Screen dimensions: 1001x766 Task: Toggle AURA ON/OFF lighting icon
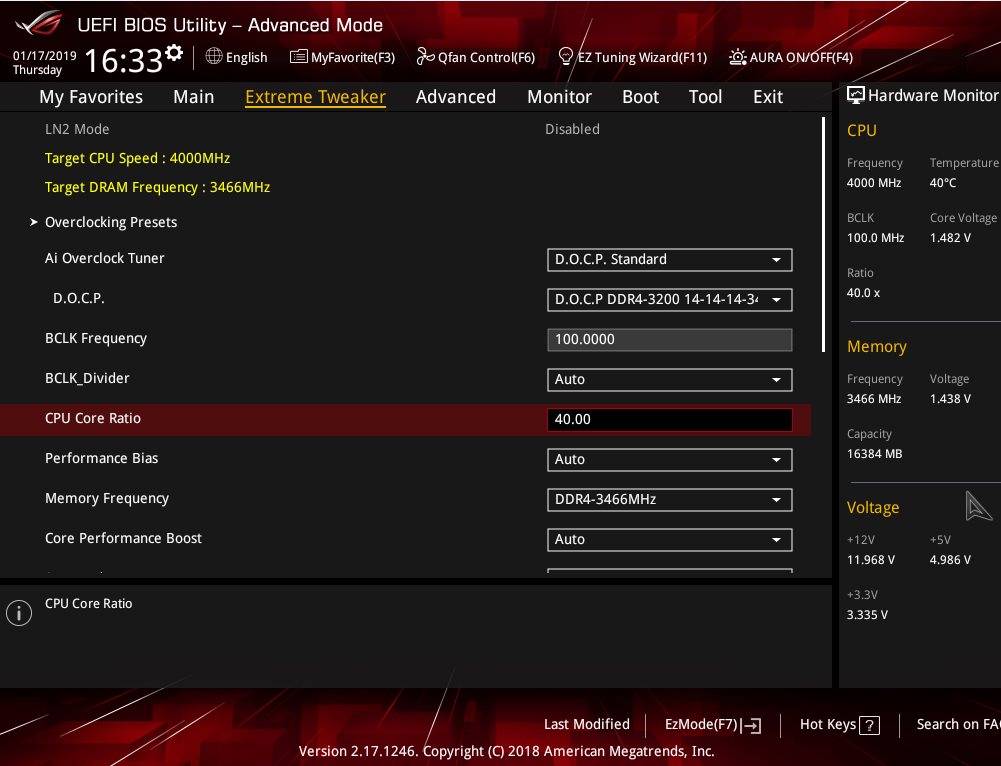738,57
